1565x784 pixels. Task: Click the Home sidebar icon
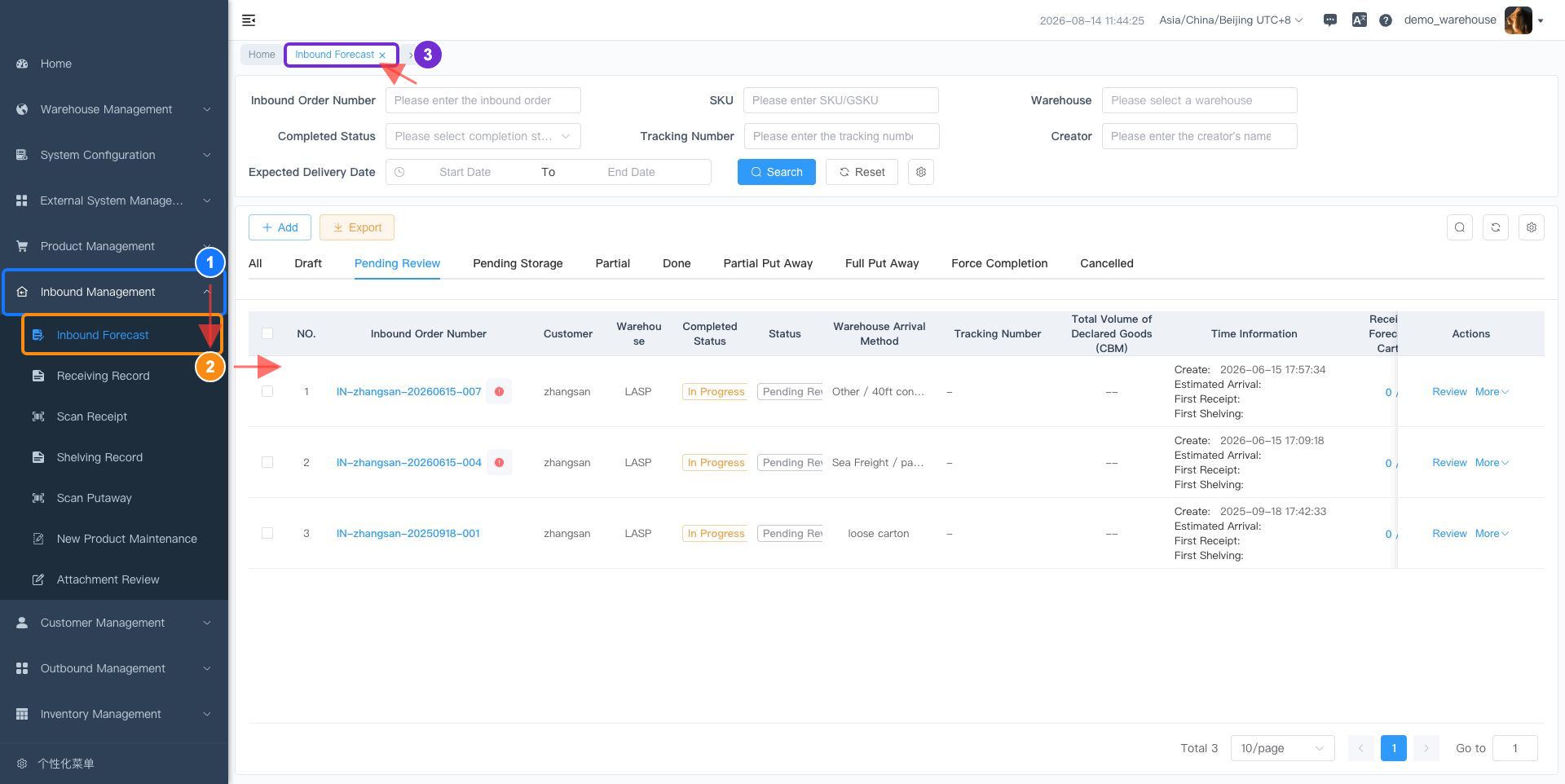click(x=22, y=64)
